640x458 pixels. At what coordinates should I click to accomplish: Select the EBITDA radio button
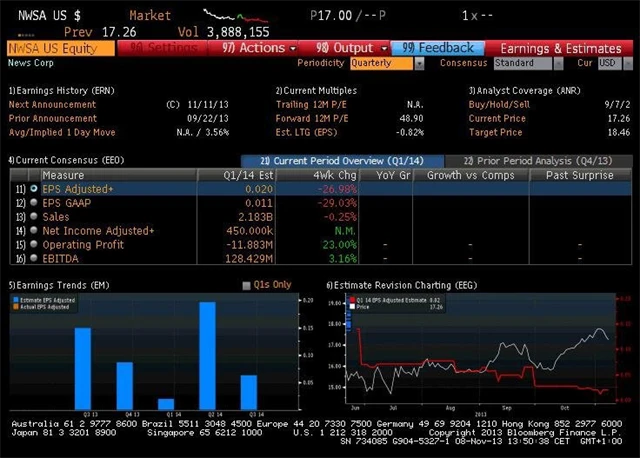coord(34,258)
